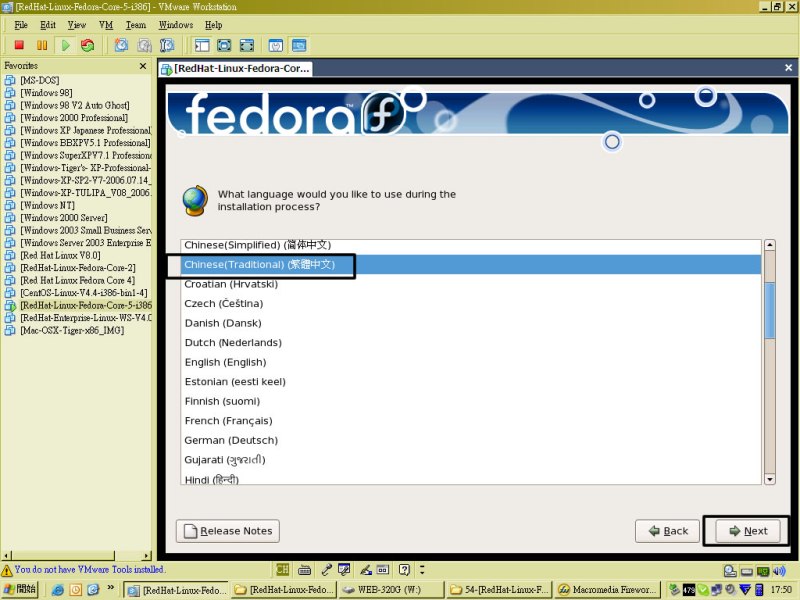Open the Edit menu
This screenshot has height=600, width=800.
point(48,25)
